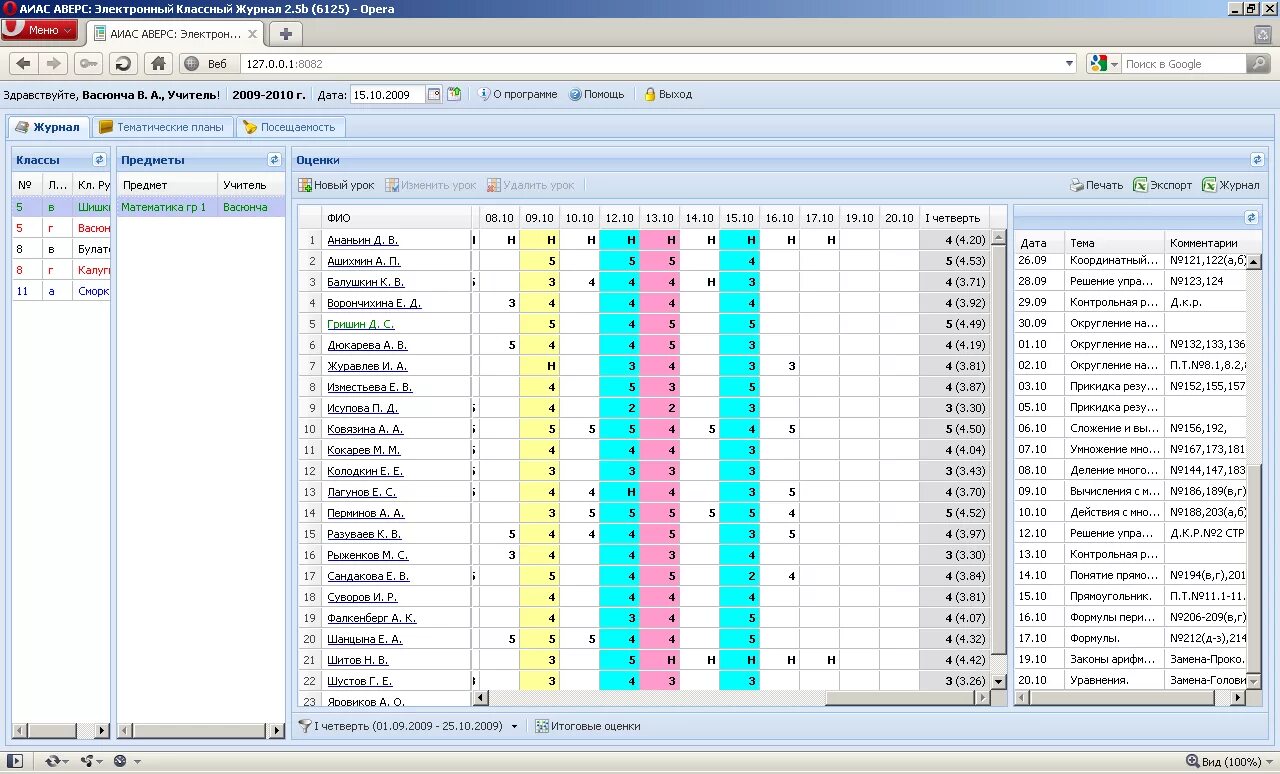1280x774 pixels.
Task: Open the Помощь help link
Action: click(597, 94)
